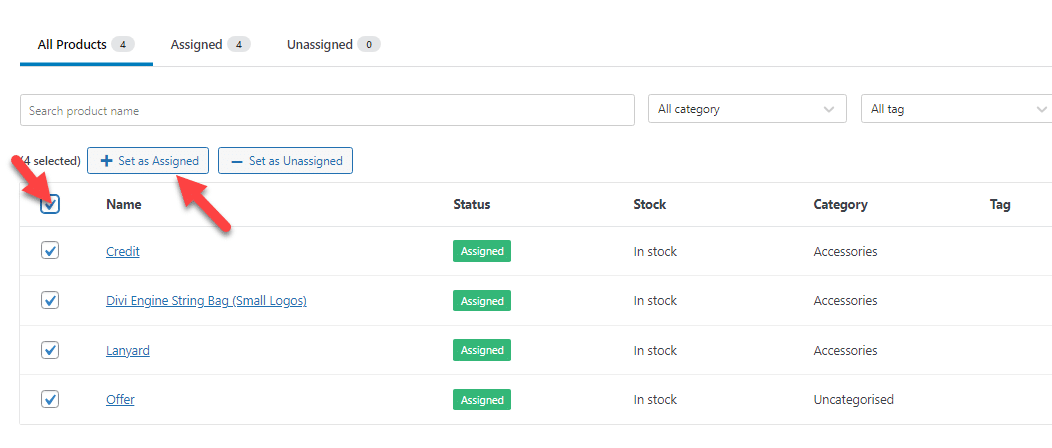This screenshot has height=448, width=1052.
Task: Switch to the Assigned tab
Action: point(211,45)
